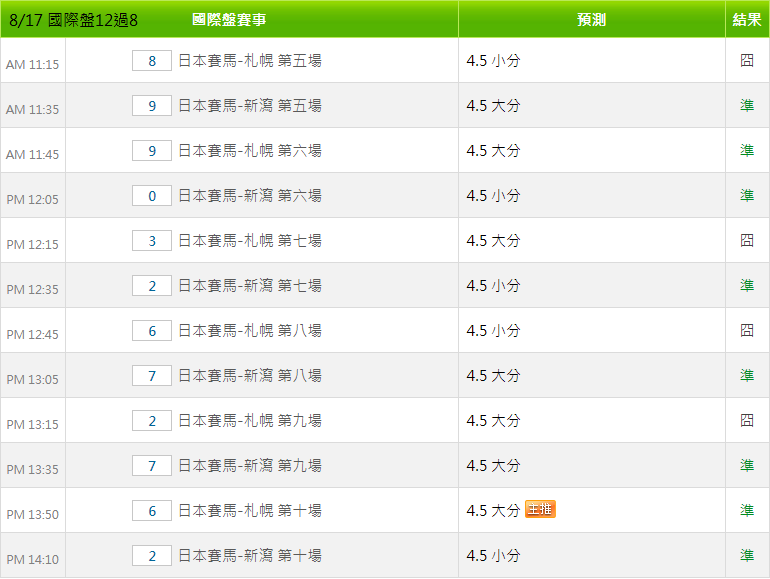The width and height of the screenshot is (770, 579).
Task: Click time PM 12:35
Action: pyautogui.click(x=32, y=290)
